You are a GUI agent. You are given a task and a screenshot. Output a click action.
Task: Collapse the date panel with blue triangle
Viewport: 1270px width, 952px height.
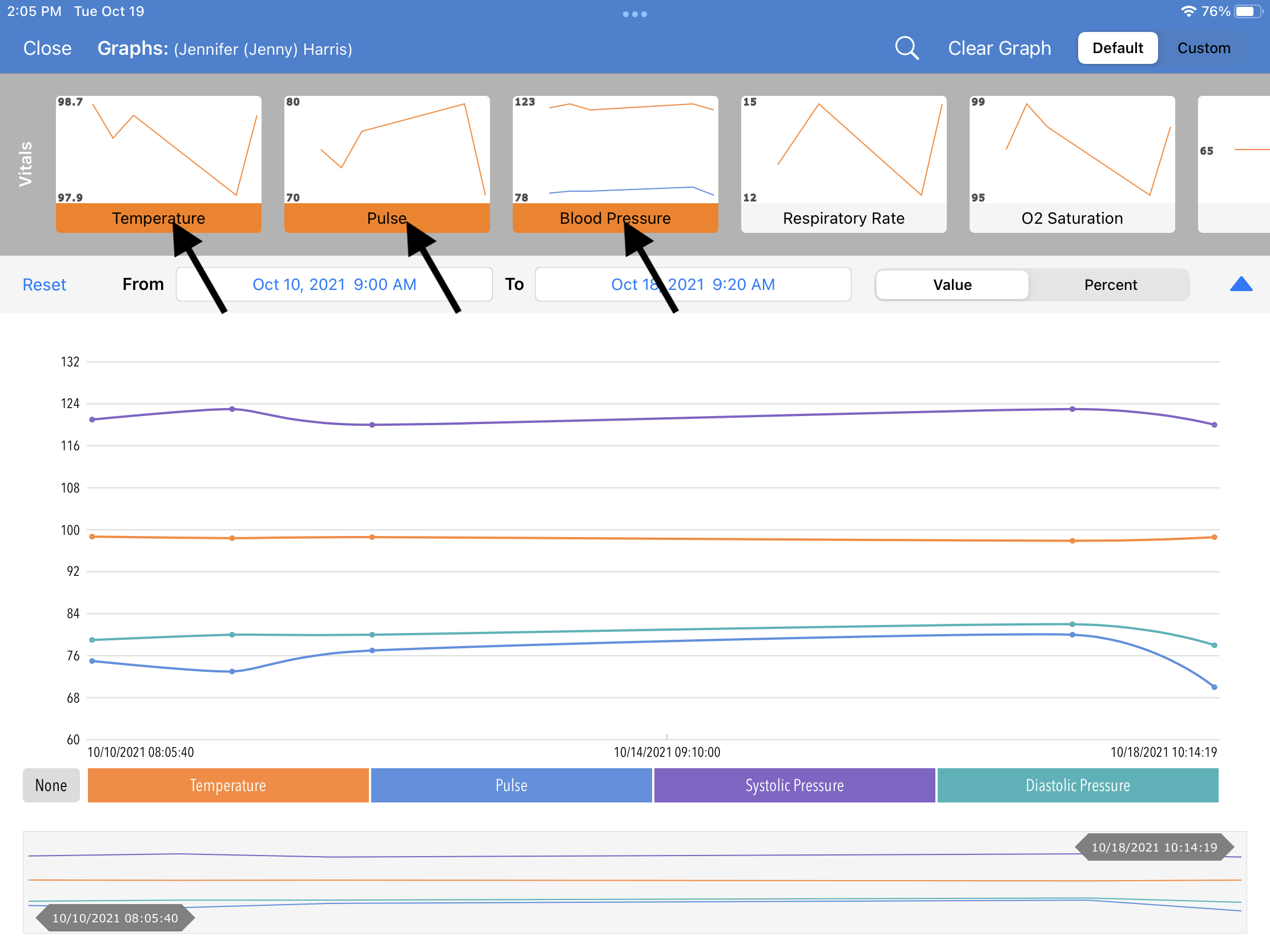point(1241,284)
